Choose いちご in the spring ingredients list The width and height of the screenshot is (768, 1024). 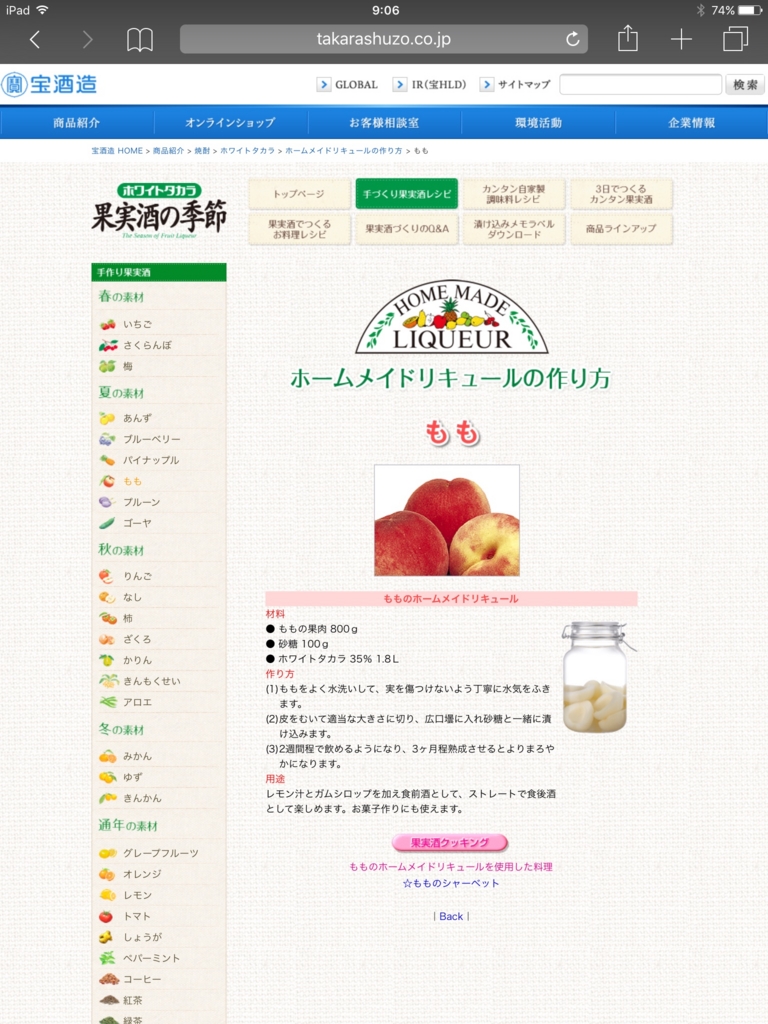pyautogui.click(x=137, y=325)
